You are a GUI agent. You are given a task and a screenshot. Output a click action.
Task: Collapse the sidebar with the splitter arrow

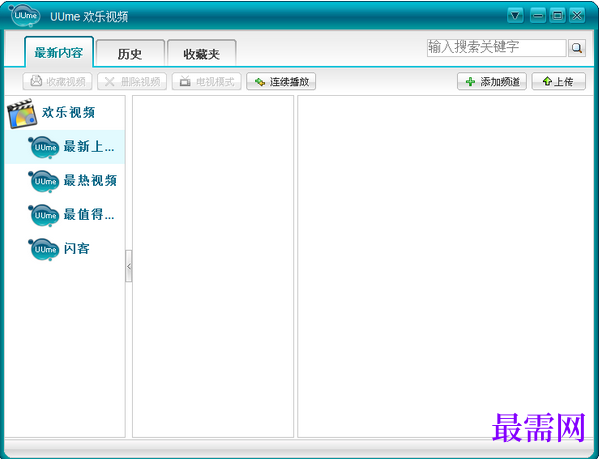[x=129, y=266]
